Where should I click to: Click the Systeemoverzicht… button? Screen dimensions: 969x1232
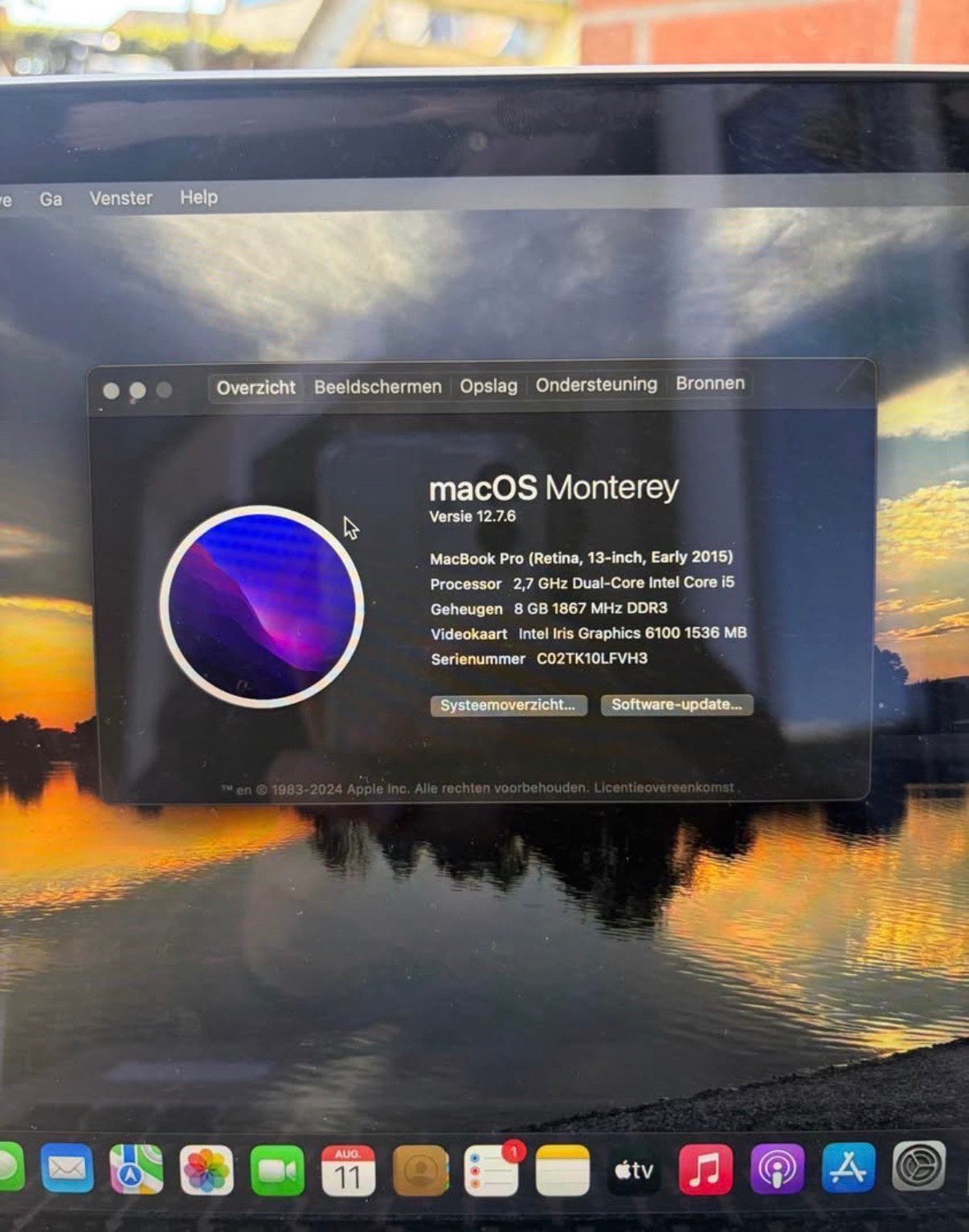point(509,705)
